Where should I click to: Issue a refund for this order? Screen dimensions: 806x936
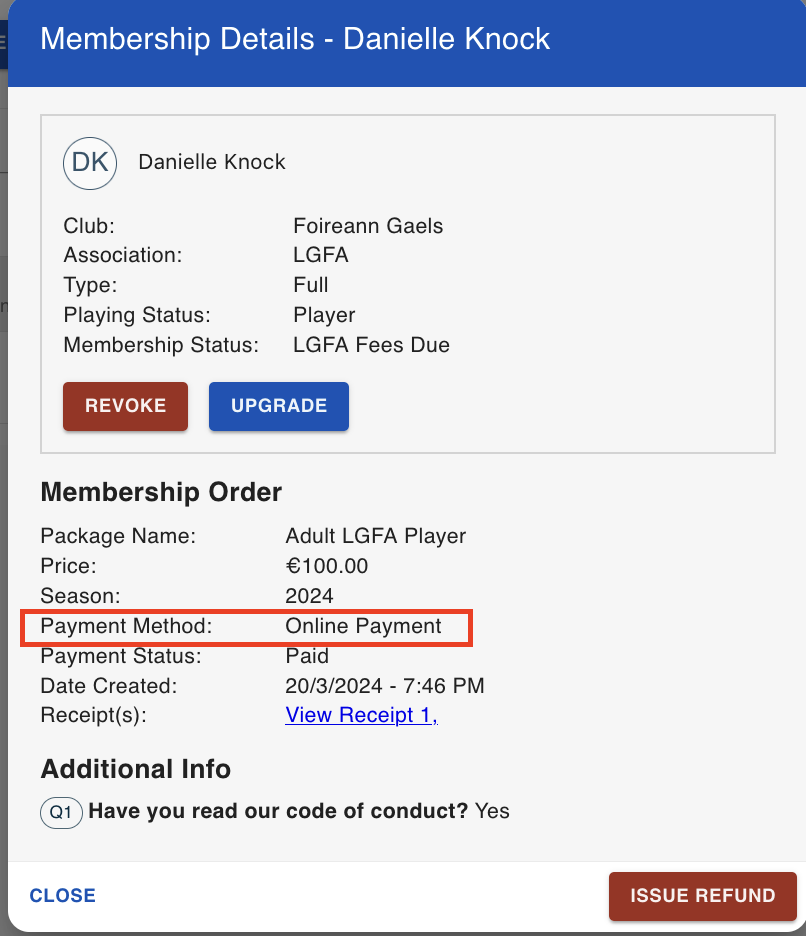(703, 896)
